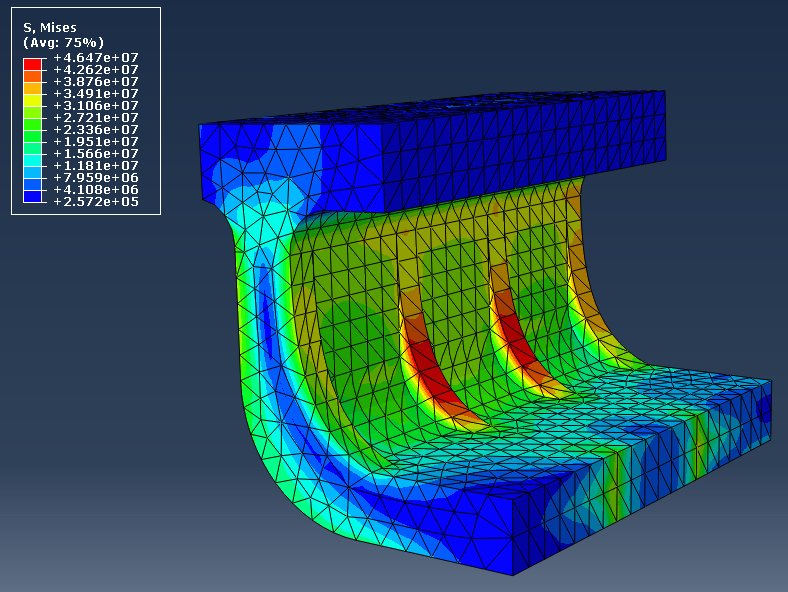Select the +4.647e+07 maximum legend value
788x592 pixels.
[95, 57]
